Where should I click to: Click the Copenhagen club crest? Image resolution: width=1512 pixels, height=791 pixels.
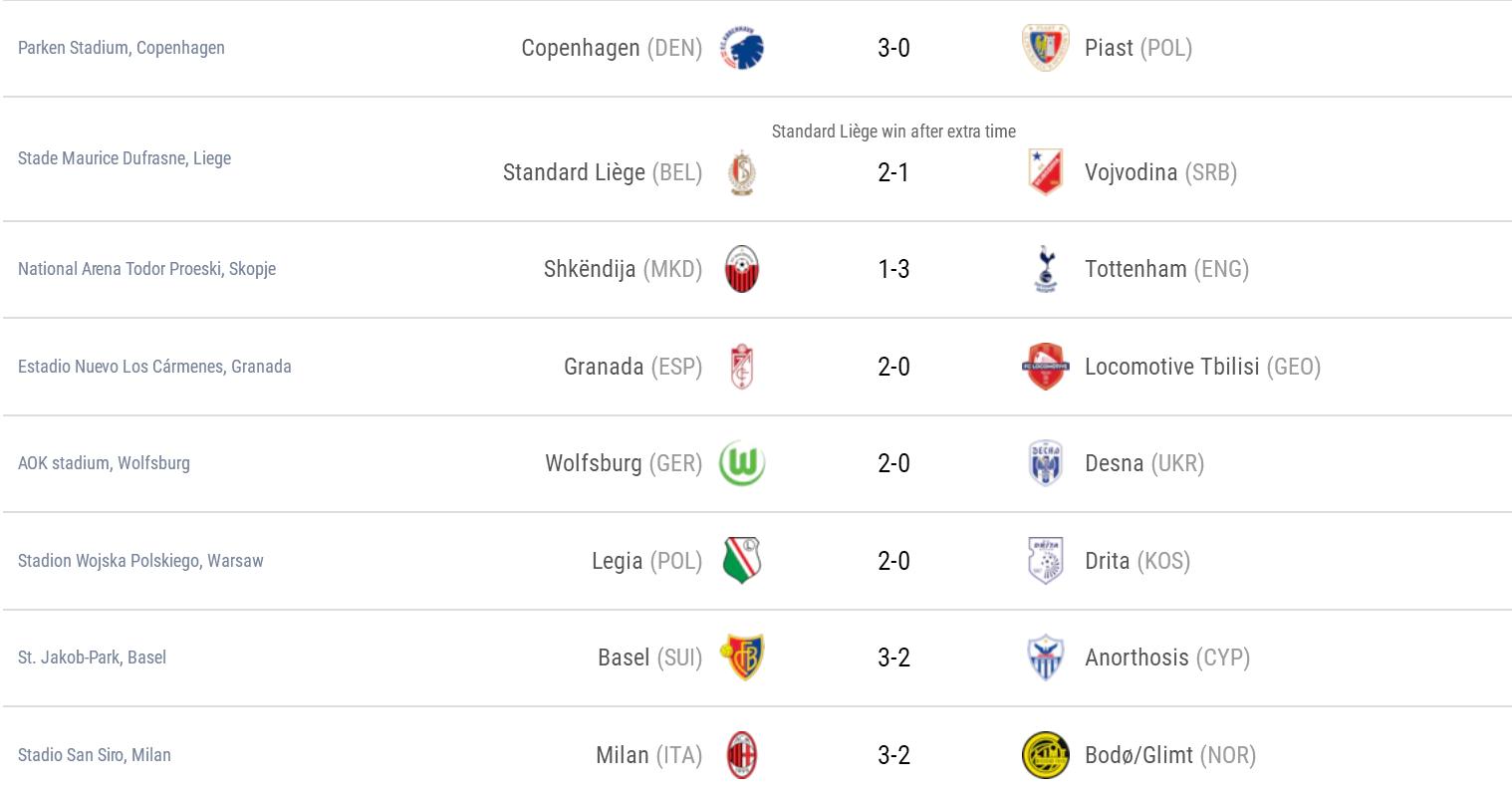(742, 49)
